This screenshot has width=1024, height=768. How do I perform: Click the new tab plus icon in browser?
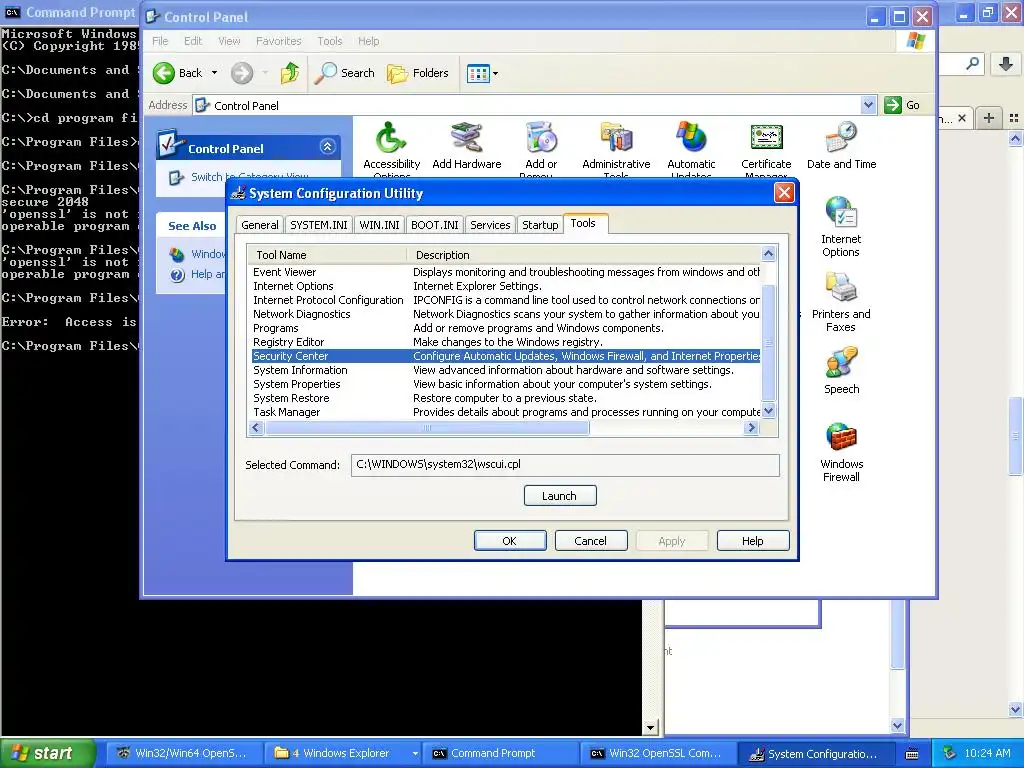click(x=989, y=118)
